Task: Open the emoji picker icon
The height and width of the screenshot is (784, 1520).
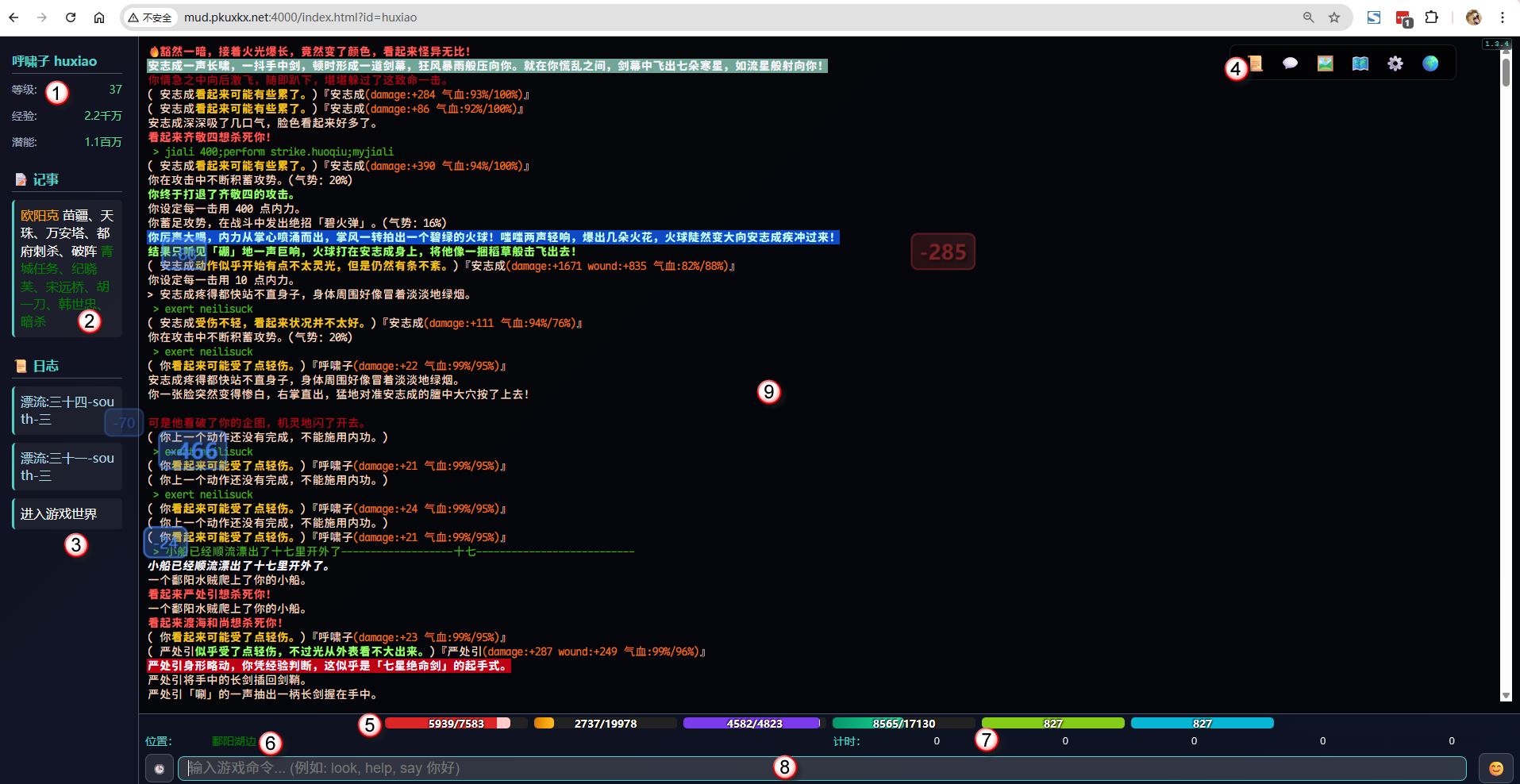Action: click(1495, 768)
